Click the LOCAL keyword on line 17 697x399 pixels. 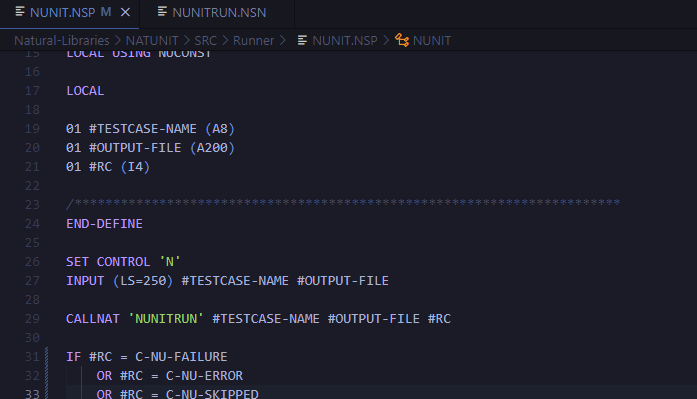click(x=85, y=91)
